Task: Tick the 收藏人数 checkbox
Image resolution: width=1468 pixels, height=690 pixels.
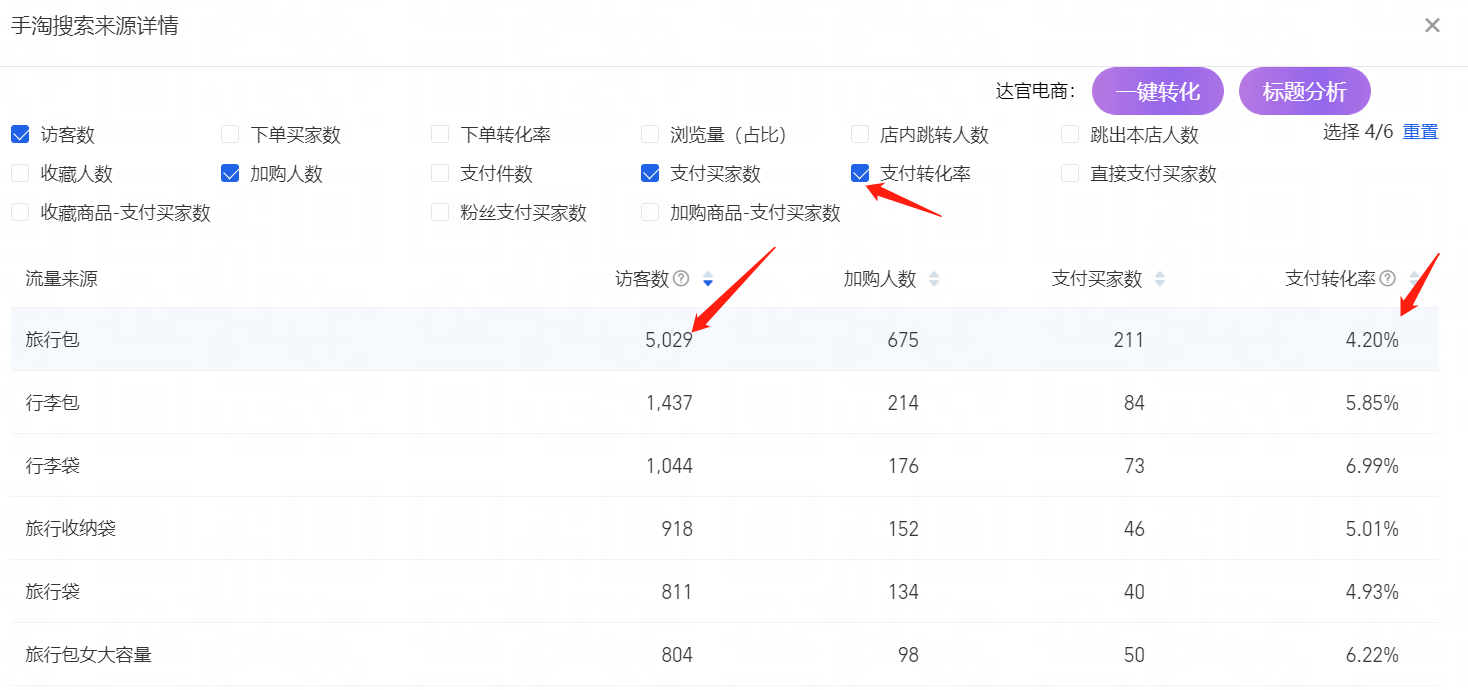Action: coord(20,173)
